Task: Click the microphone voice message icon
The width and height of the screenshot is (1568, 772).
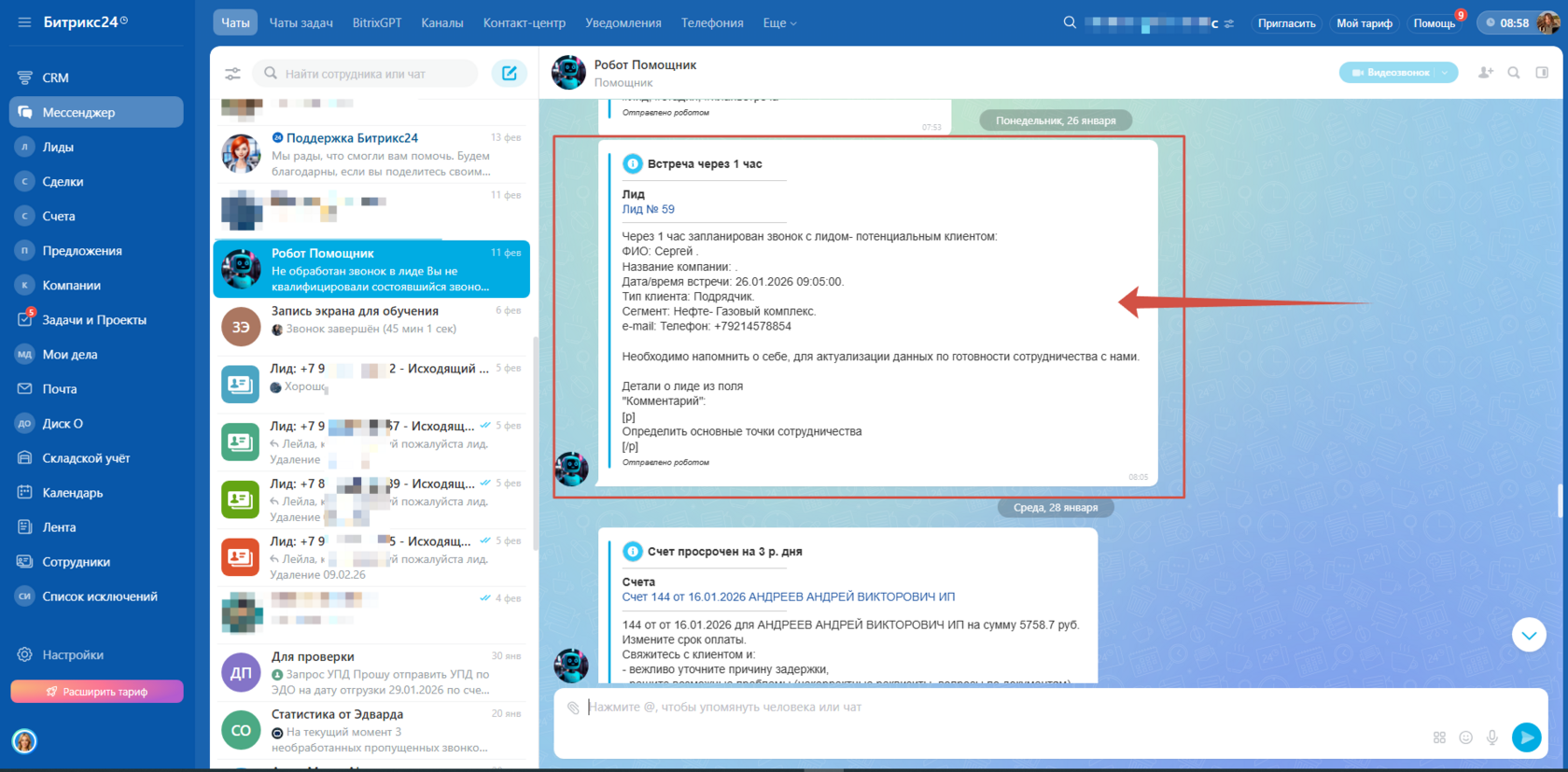Action: click(x=1492, y=737)
